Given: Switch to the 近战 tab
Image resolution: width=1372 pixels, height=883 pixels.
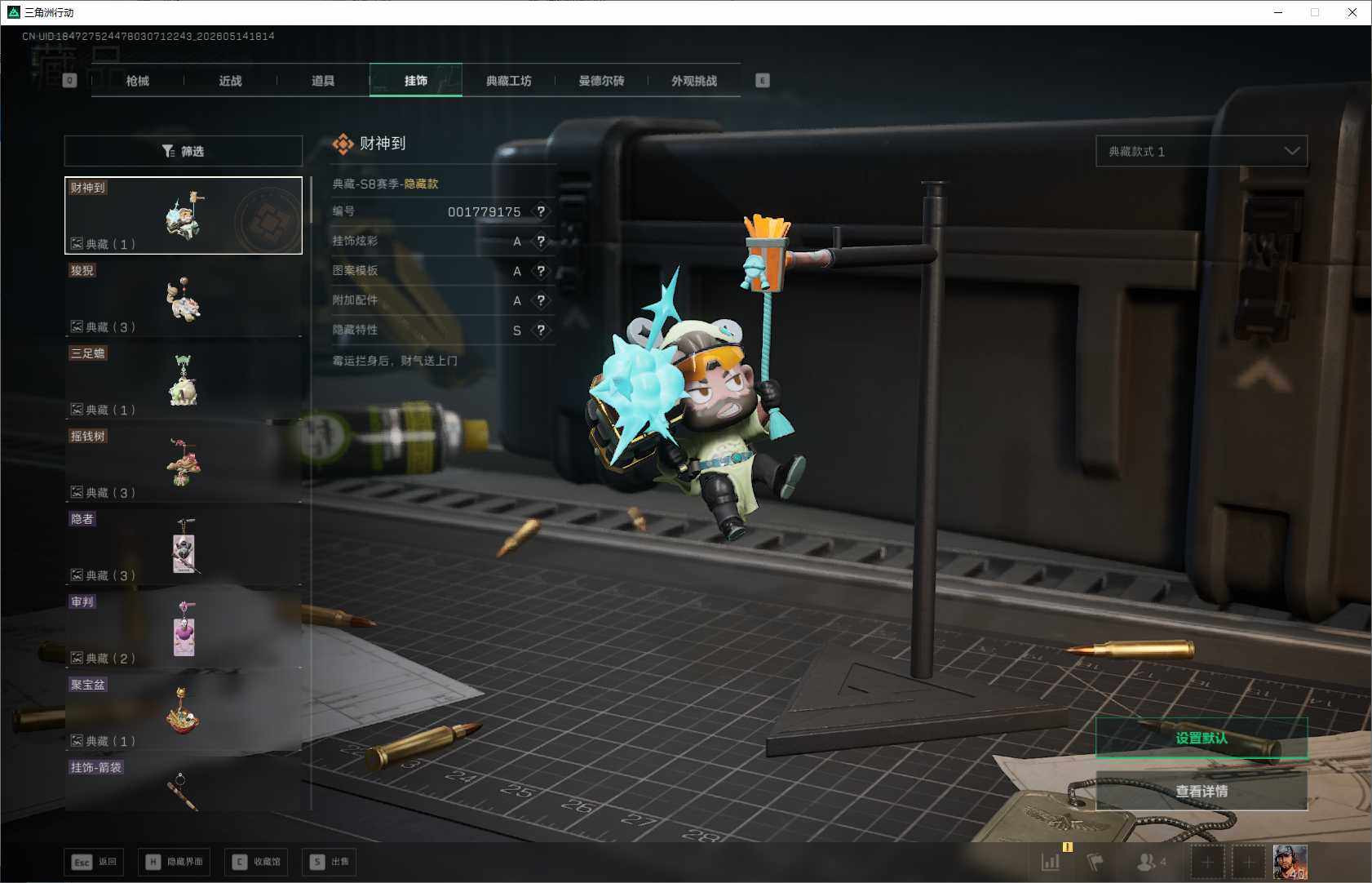Looking at the screenshot, I should pyautogui.click(x=231, y=81).
